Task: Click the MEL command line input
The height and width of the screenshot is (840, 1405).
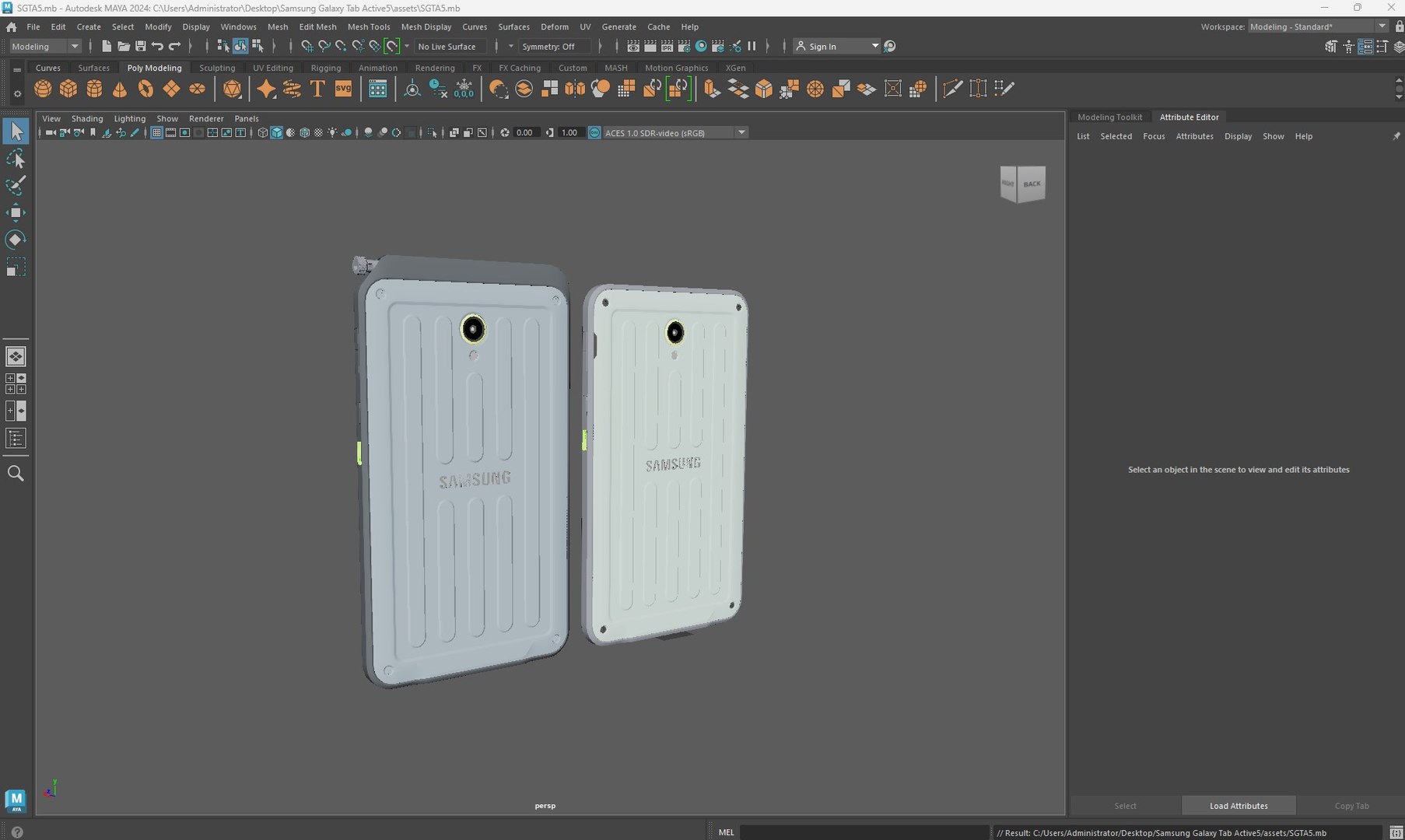Action: coord(864,832)
